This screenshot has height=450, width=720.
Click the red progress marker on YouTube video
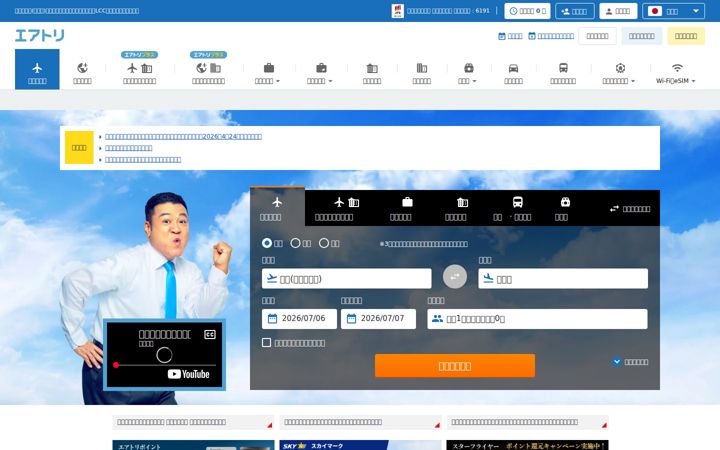(x=116, y=365)
